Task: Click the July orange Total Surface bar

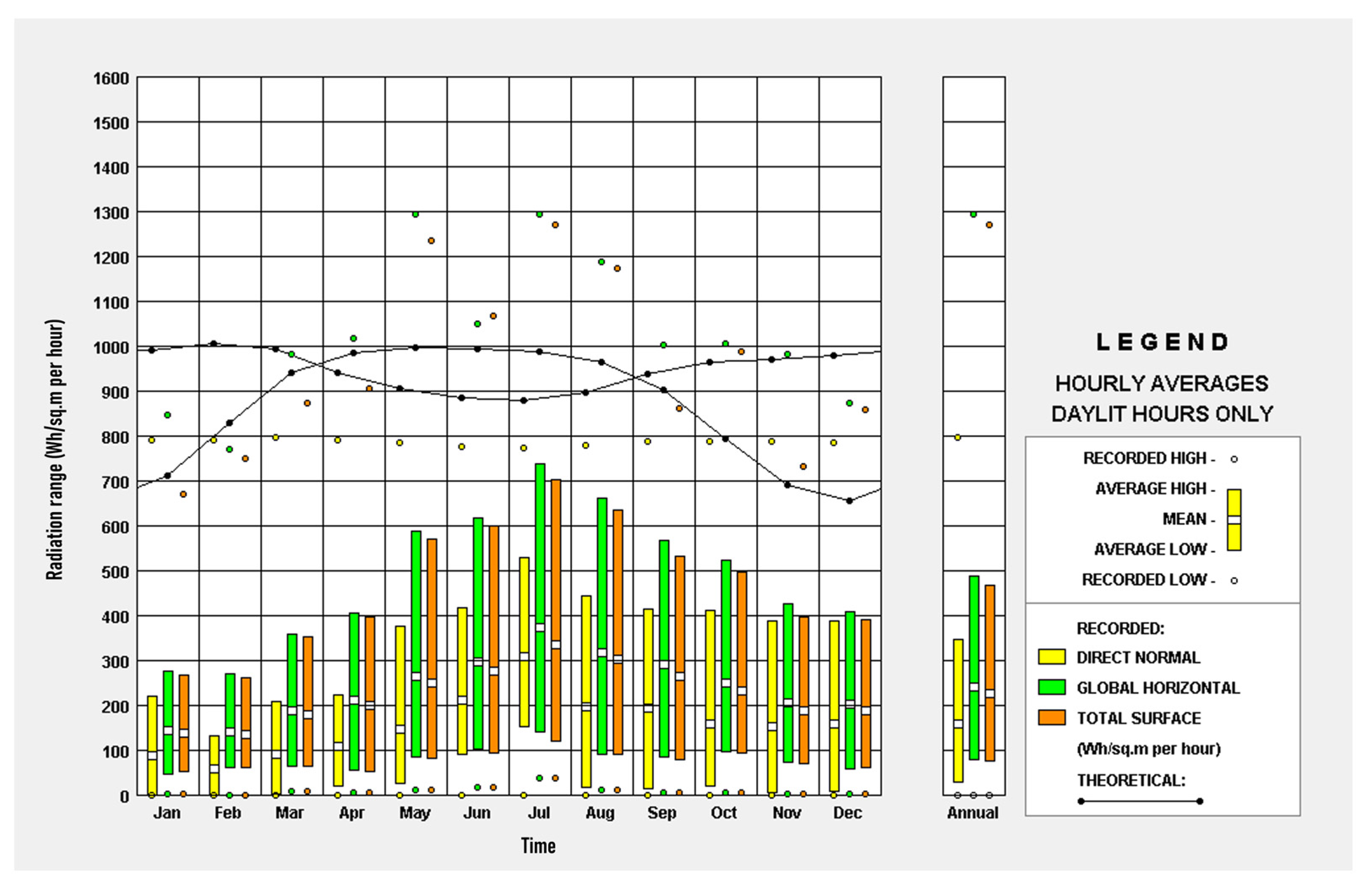Action: click(556, 565)
